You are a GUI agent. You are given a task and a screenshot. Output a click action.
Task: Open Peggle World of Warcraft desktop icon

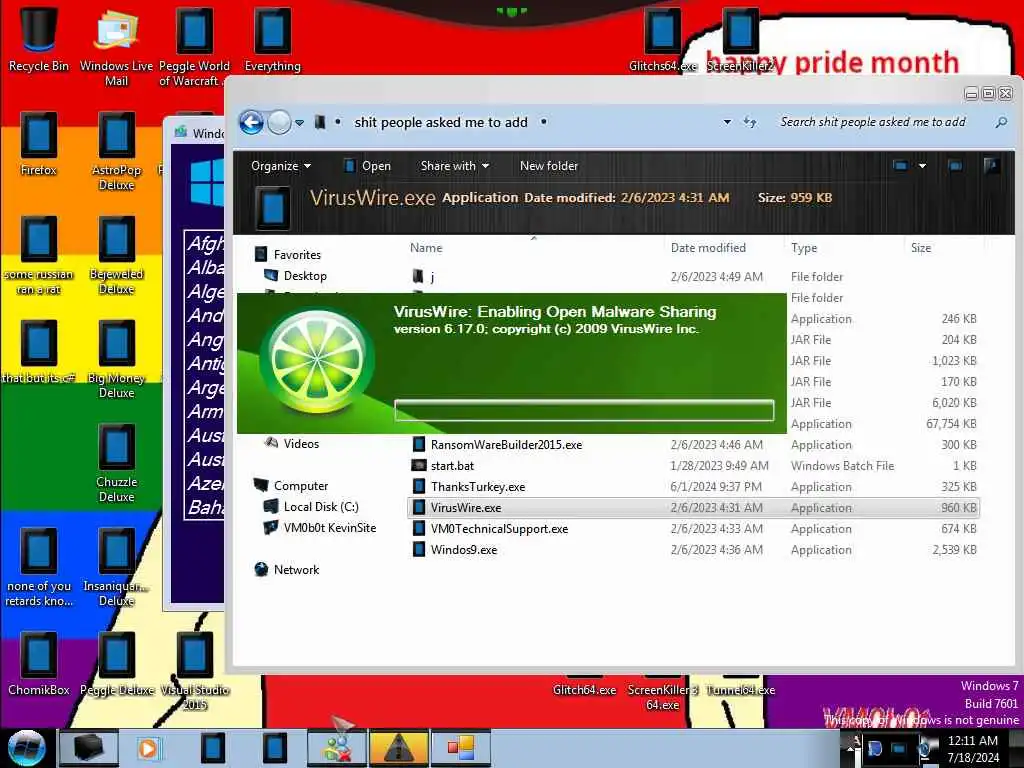(x=194, y=47)
